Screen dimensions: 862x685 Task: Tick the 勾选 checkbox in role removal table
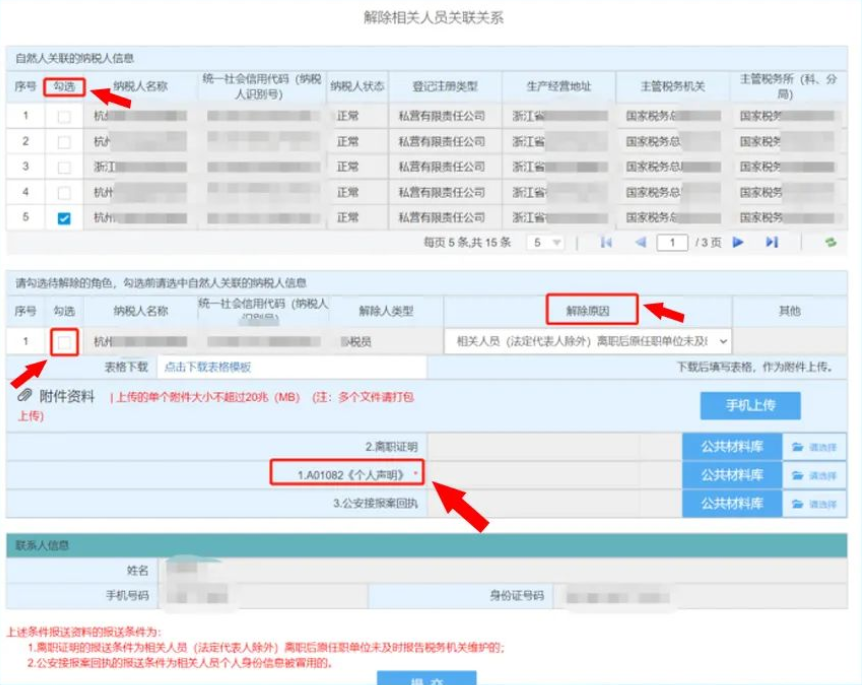(64, 342)
